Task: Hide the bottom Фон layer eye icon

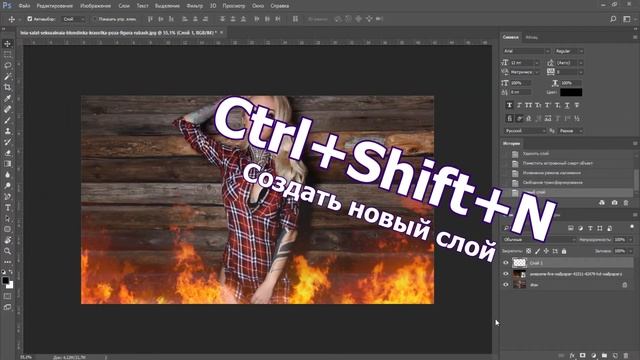Action: (506, 285)
